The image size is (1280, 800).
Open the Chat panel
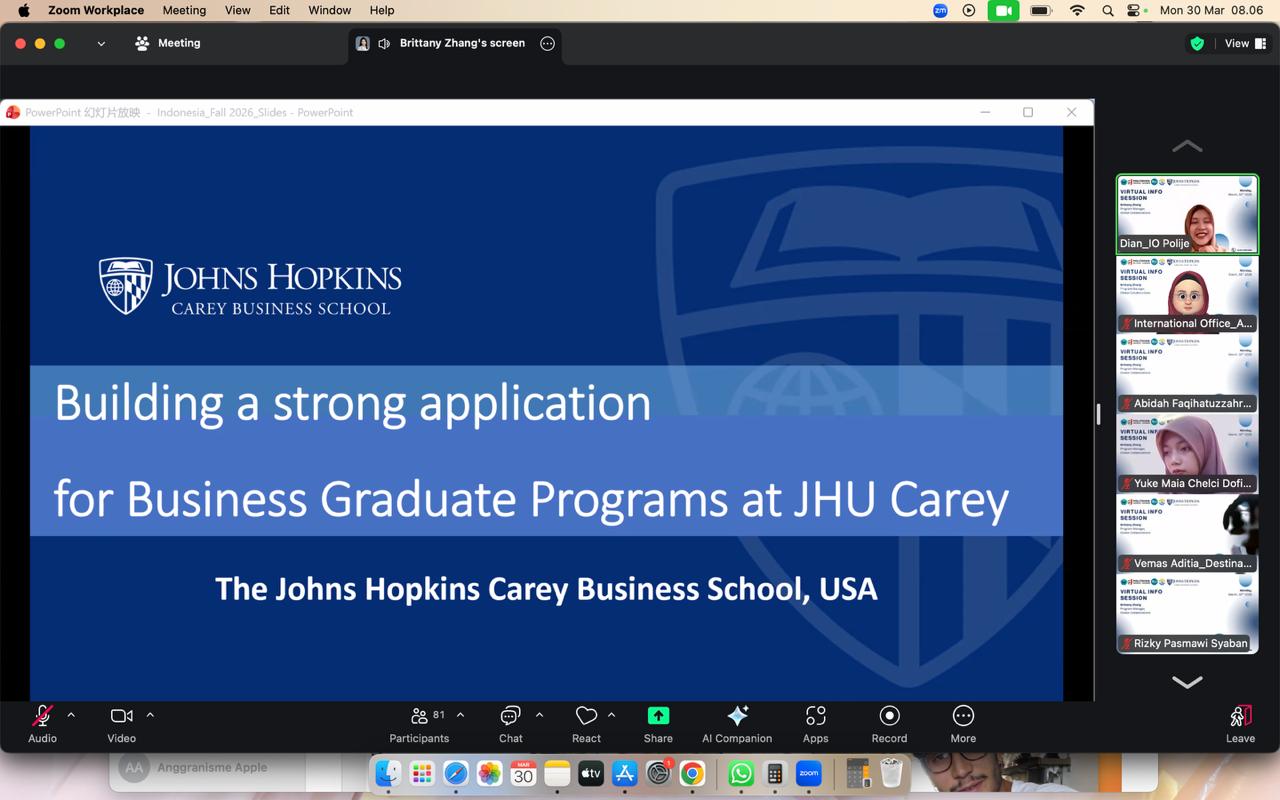point(510,724)
